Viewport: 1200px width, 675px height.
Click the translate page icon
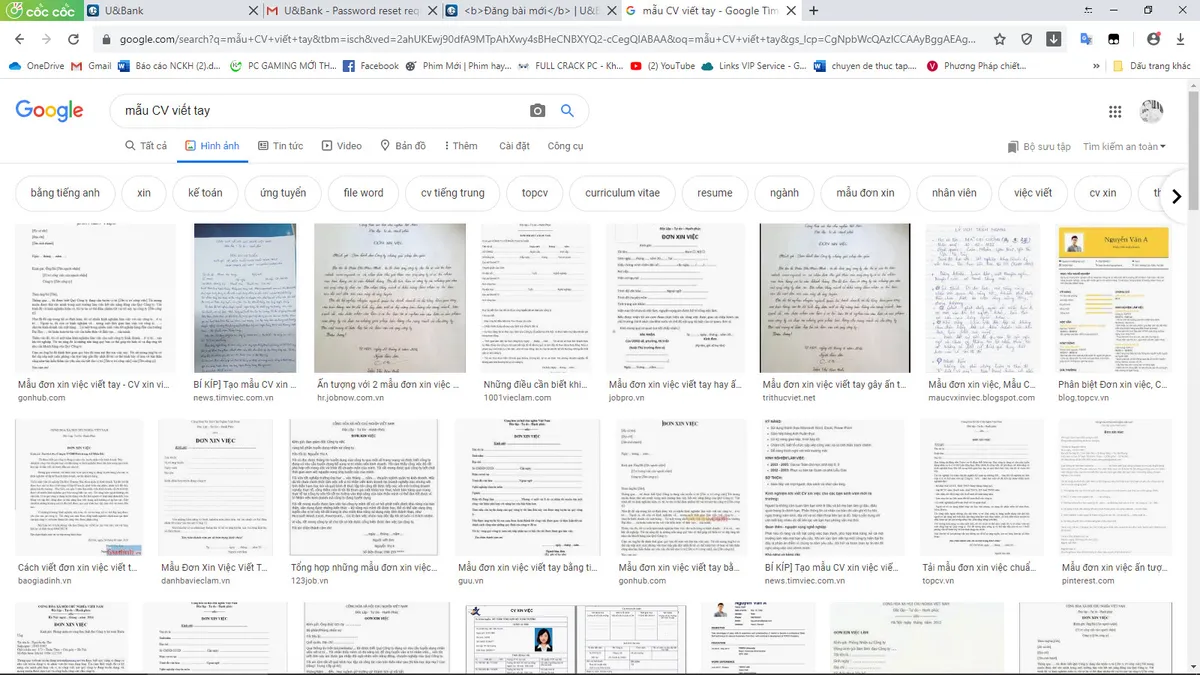pos(1086,39)
